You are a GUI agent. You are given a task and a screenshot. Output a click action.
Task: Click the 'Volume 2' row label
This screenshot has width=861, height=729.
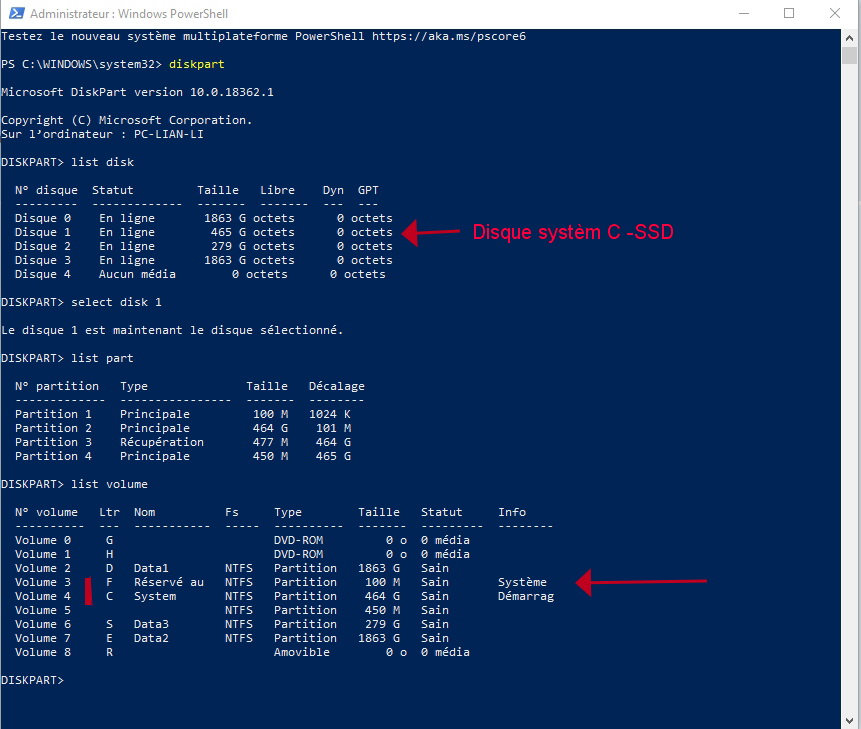[x=43, y=568]
